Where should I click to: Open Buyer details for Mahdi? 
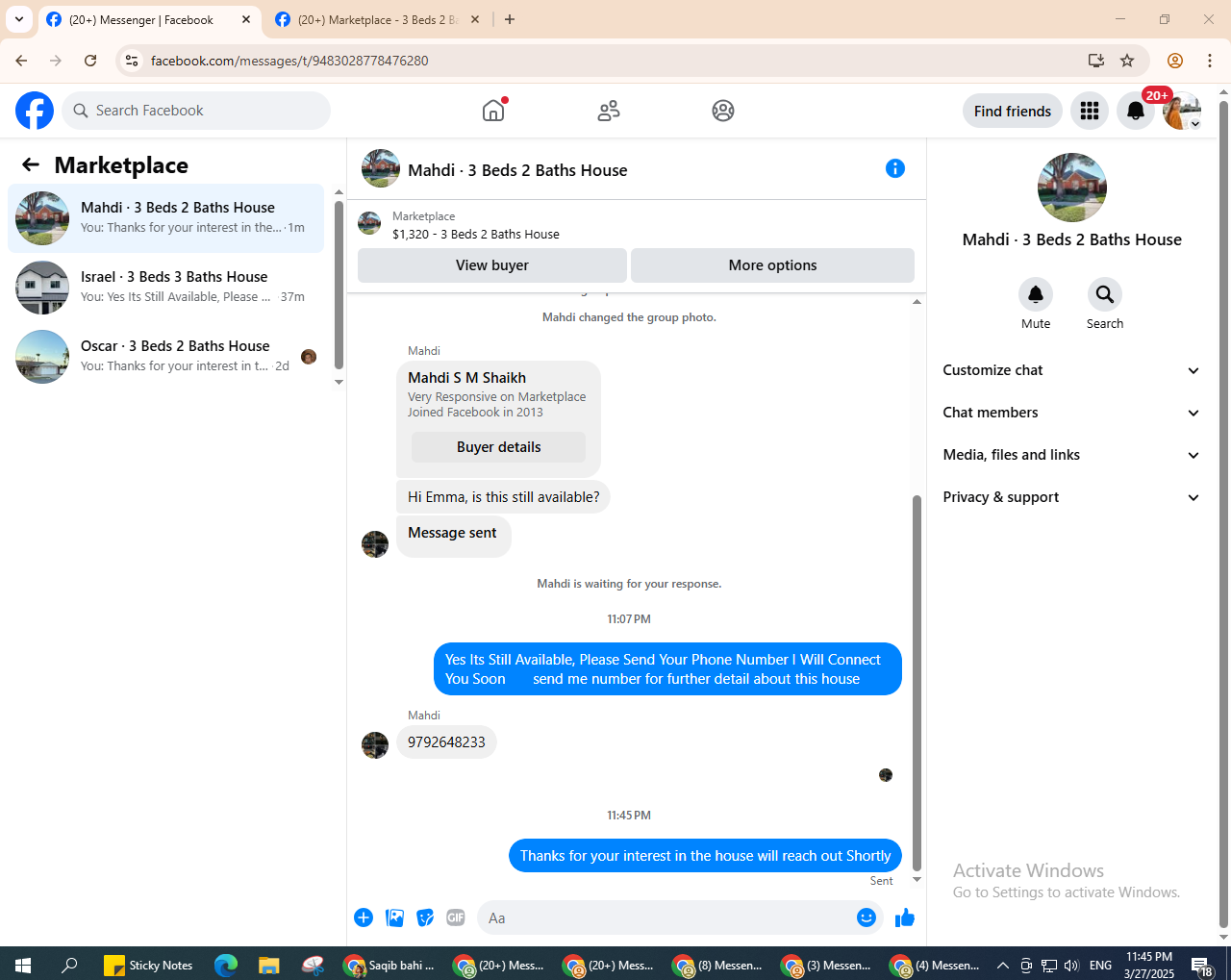coord(498,447)
